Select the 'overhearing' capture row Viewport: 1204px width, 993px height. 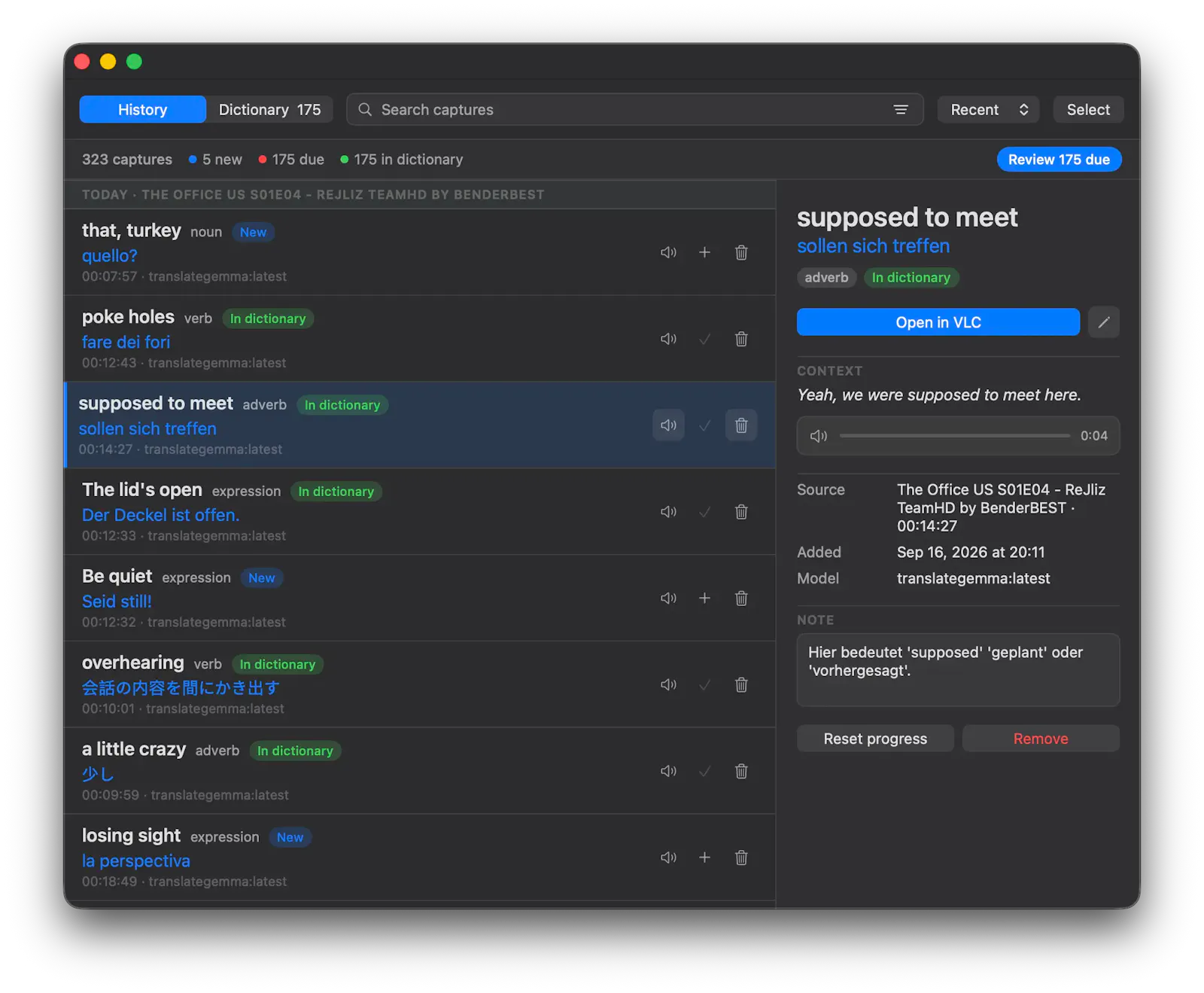[420, 684]
